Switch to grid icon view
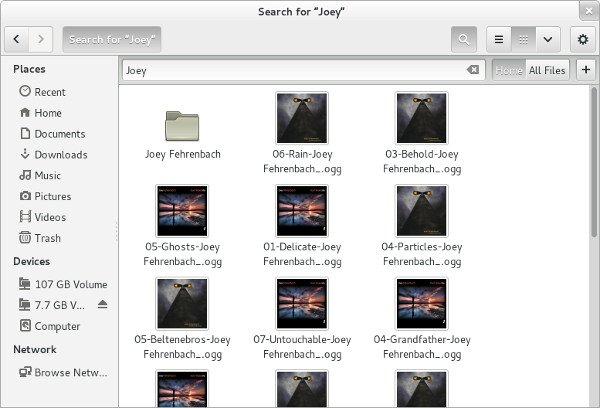 [x=523, y=39]
